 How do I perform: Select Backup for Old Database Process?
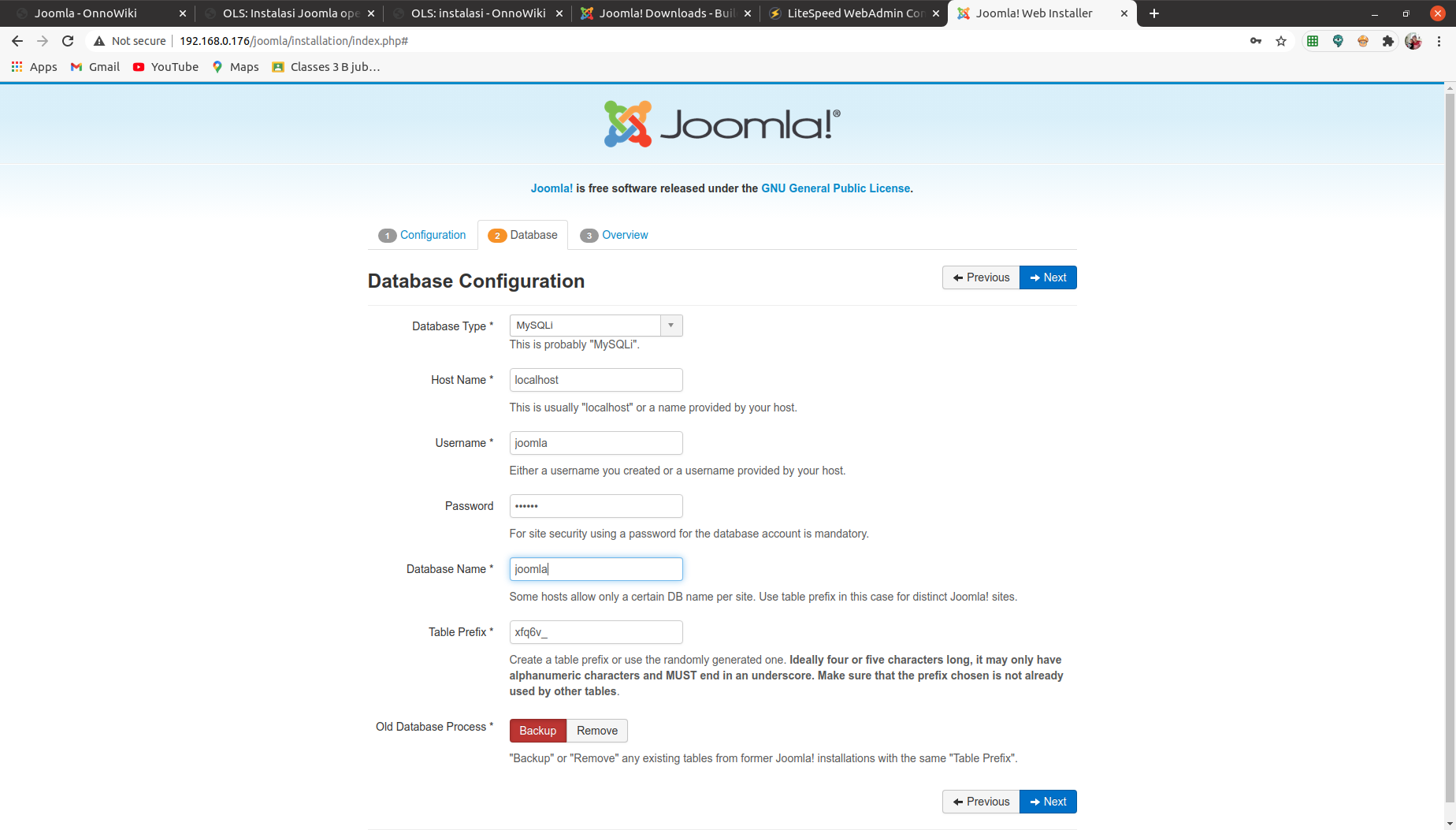pos(538,731)
